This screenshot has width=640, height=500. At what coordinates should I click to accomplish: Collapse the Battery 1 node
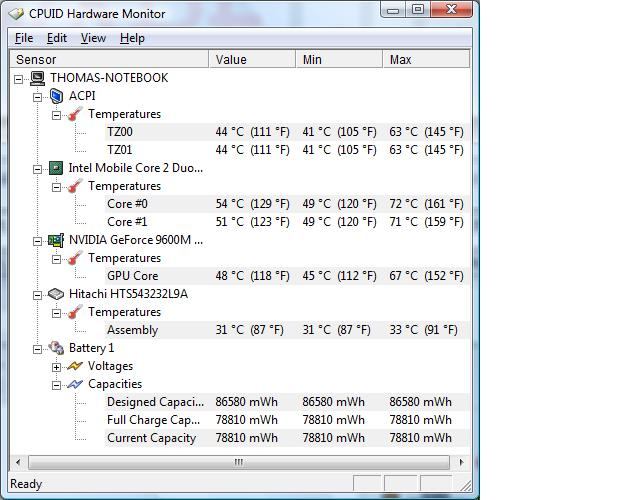(x=38, y=349)
